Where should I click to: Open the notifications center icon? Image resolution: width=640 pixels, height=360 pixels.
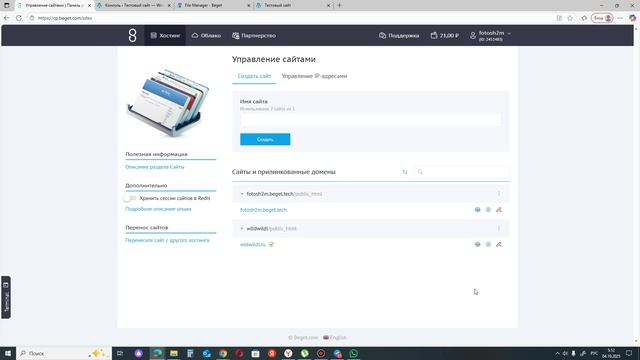(629, 353)
